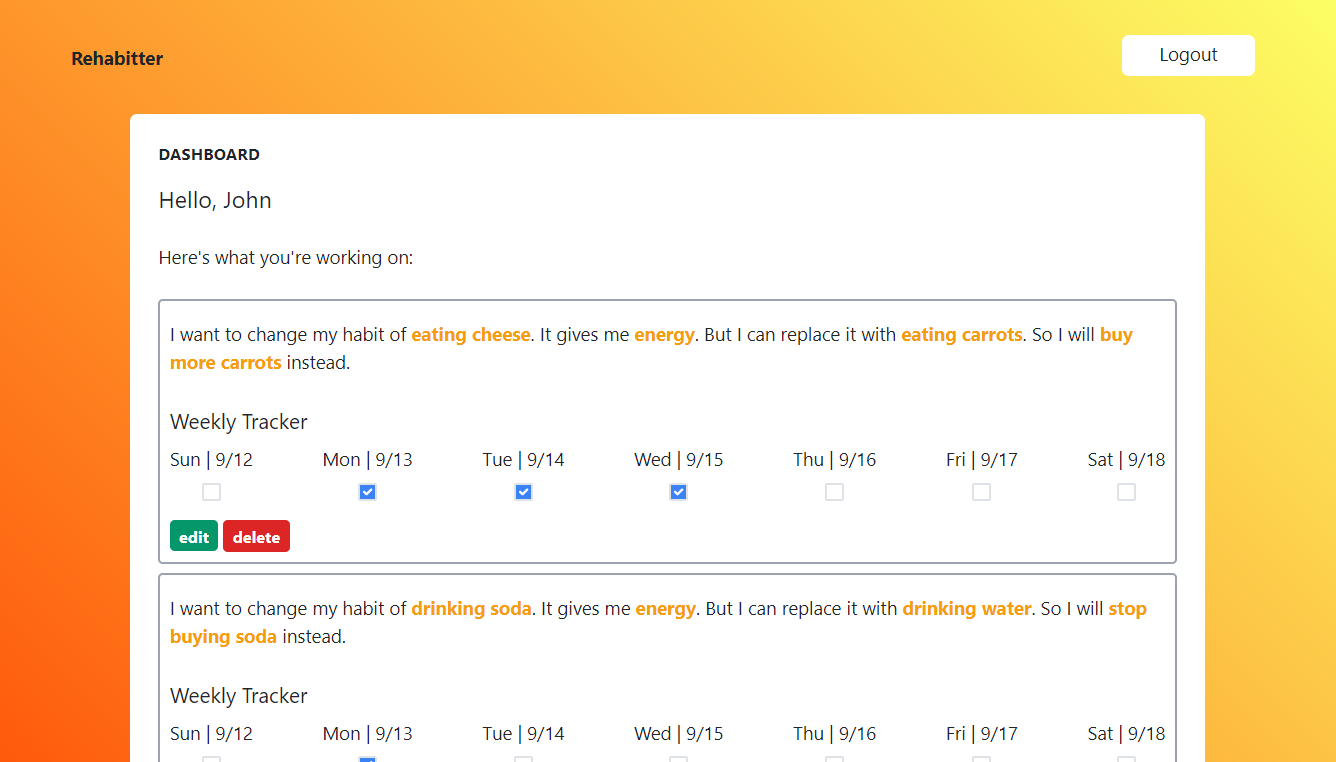Click the highlighted text eating carrots
The width and height of the screenshot is (1336, 762).
click(961, 334)
